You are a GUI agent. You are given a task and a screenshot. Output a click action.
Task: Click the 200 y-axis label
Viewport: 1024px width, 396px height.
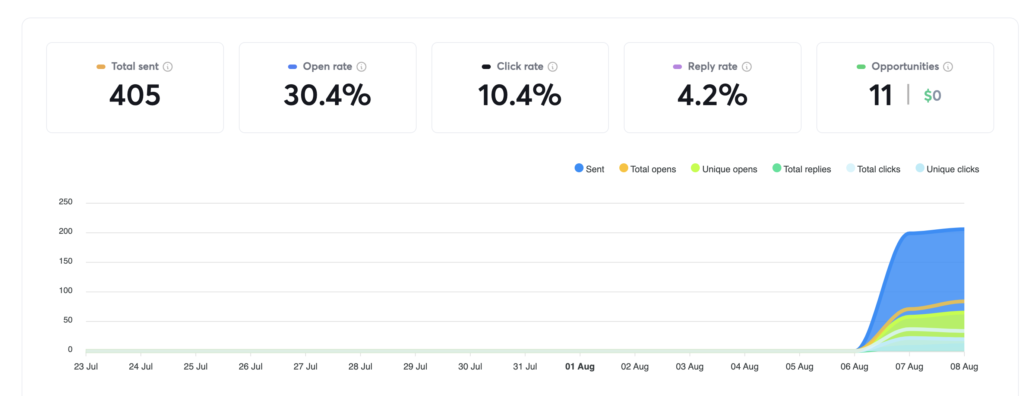65,232
